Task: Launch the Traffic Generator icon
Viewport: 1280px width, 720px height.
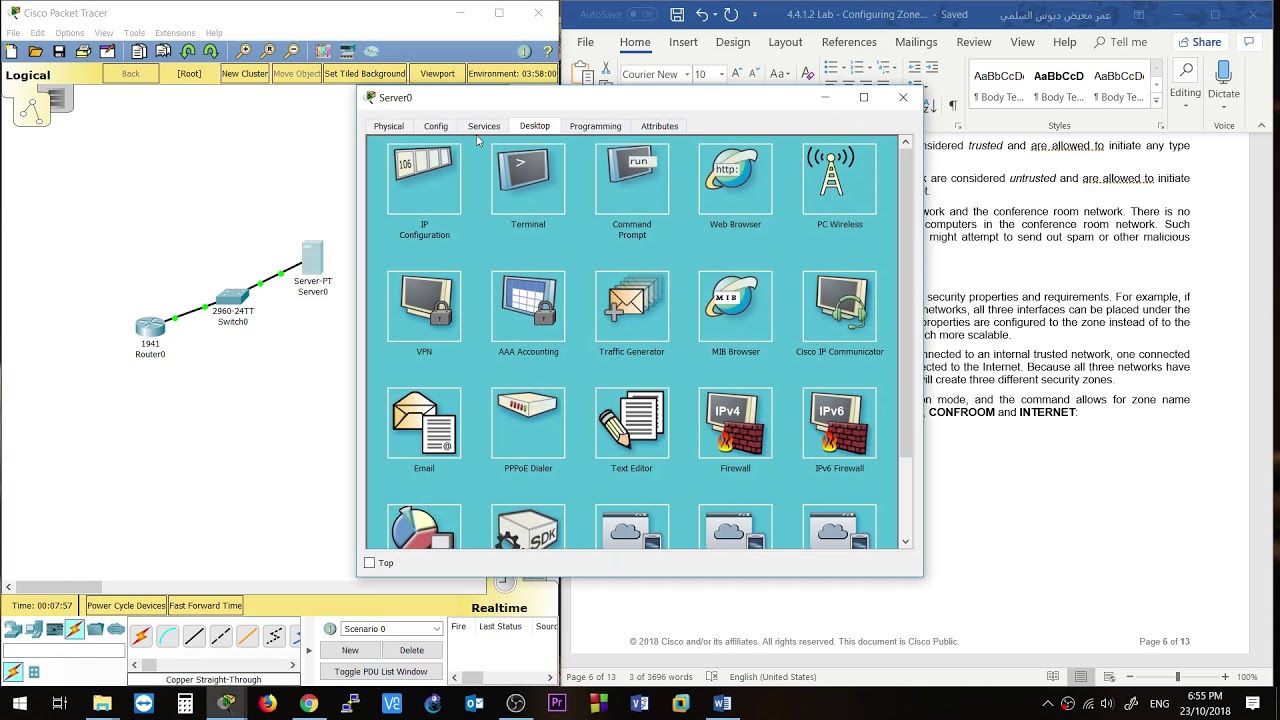Action: coord(632,307)
